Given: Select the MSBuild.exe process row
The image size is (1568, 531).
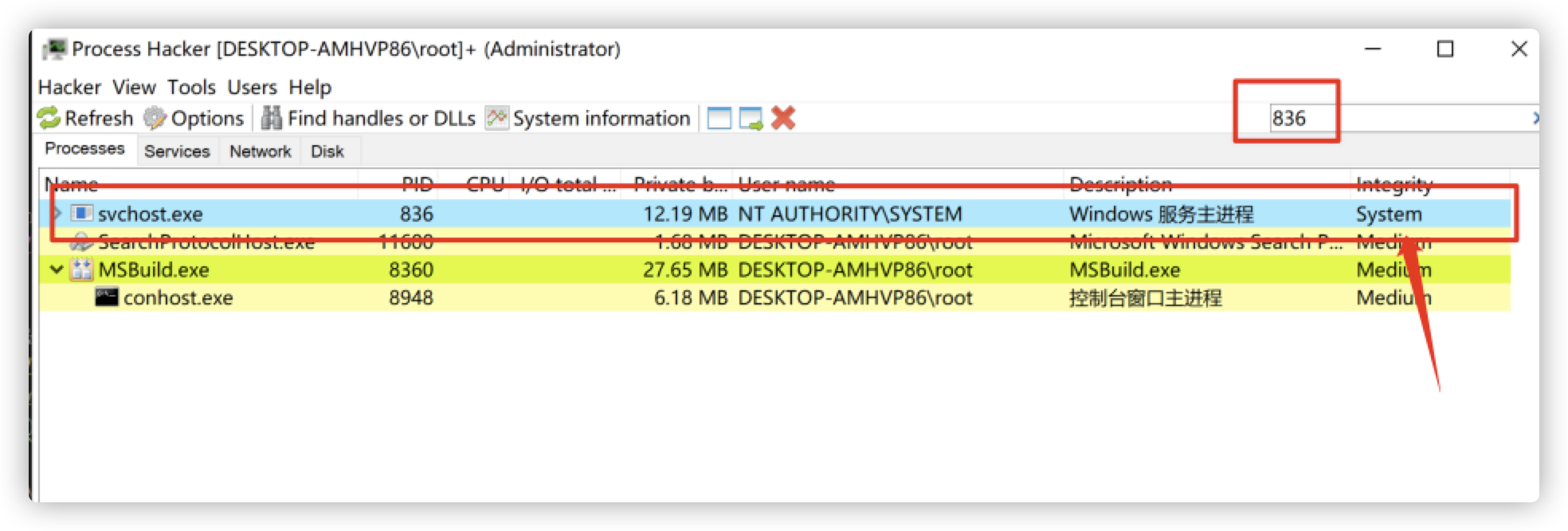Looking at the screenshot, I should click(774, 269).
